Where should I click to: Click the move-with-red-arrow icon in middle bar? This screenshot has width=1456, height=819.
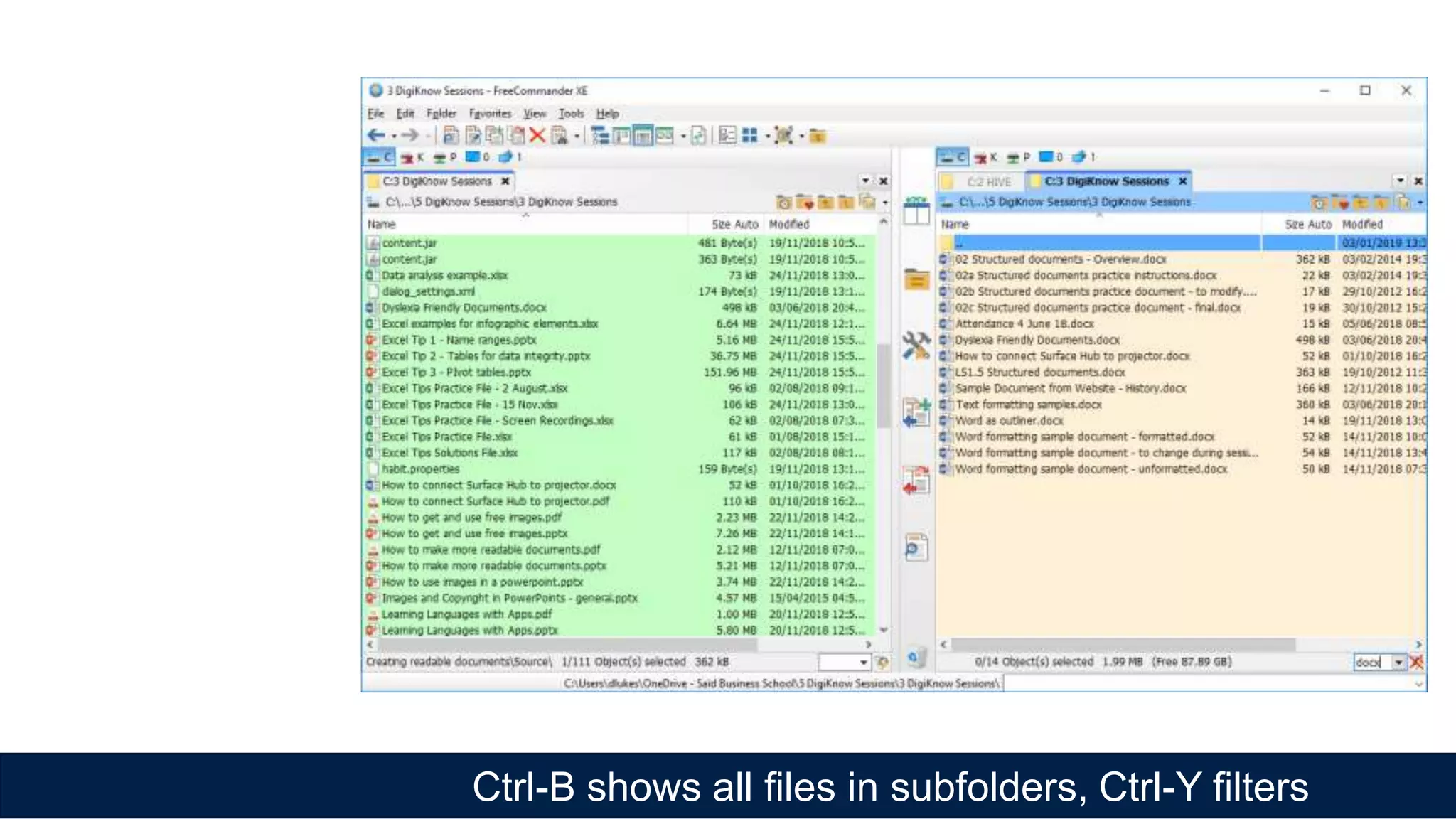(x=916, y=481)
